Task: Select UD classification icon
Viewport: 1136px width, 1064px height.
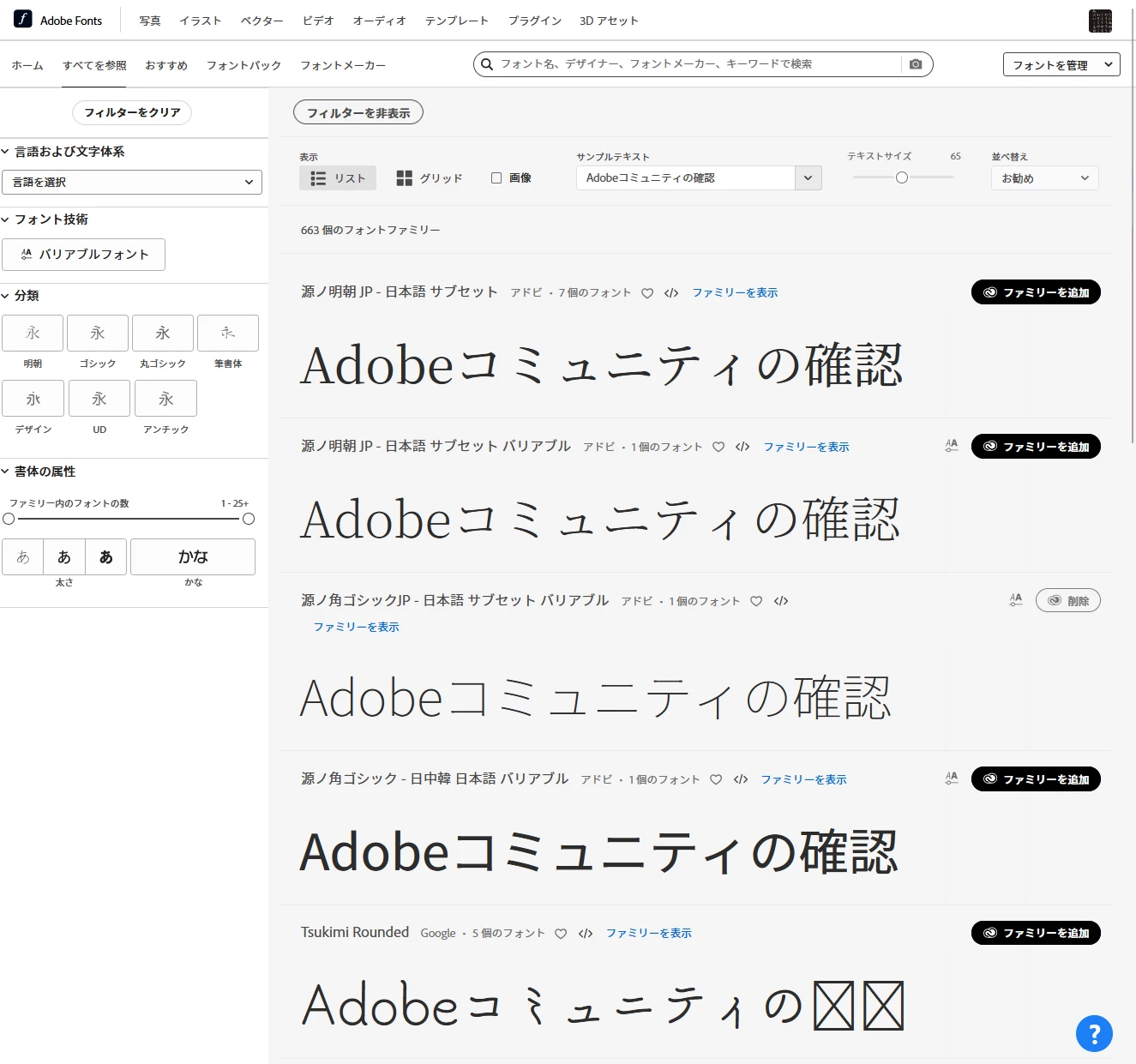Action: [x=99, y=399]
